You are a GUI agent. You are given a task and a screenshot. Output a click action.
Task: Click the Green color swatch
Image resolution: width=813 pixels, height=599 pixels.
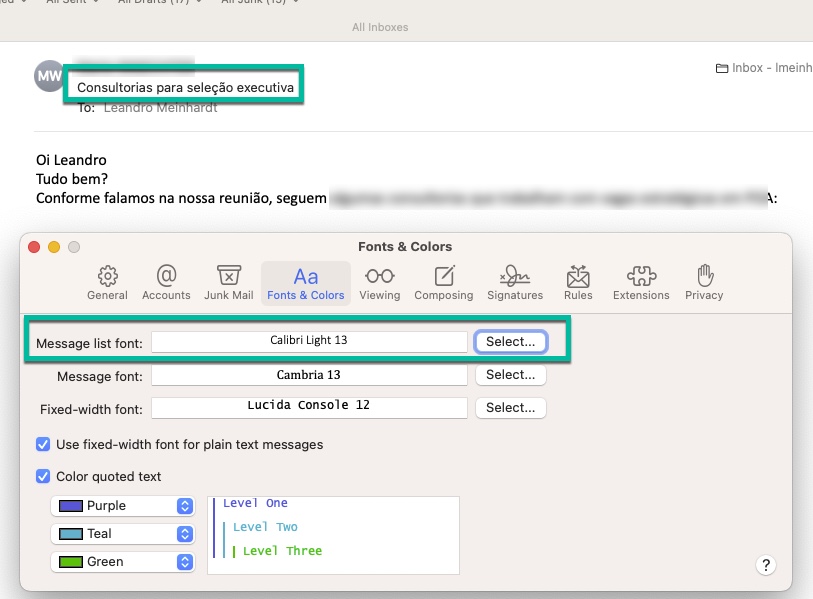click(71, 562)
